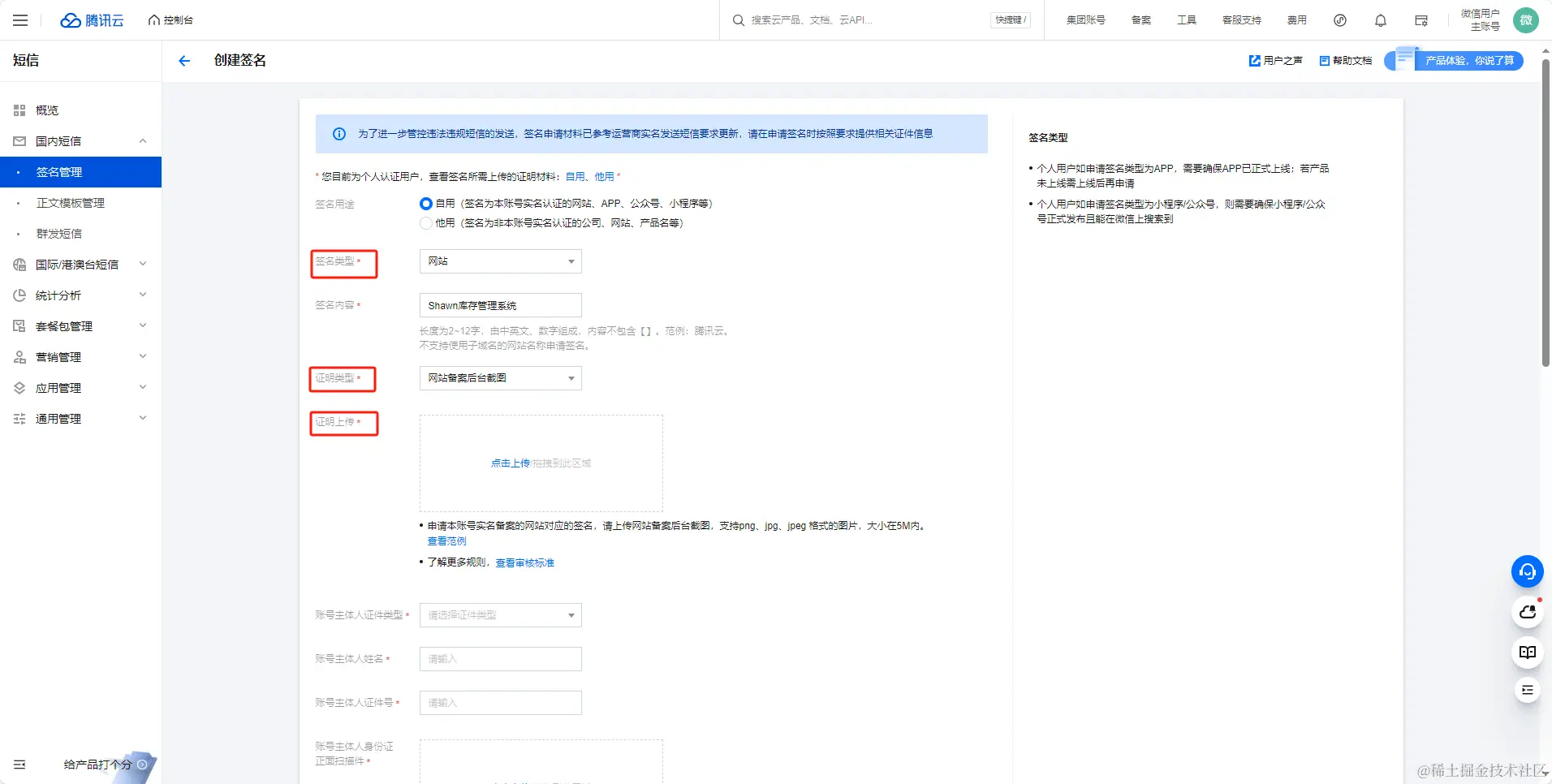Go back using the blue arrow
Image resolution: width=1552 pixels, height=784 pixels.
point(184,61)
